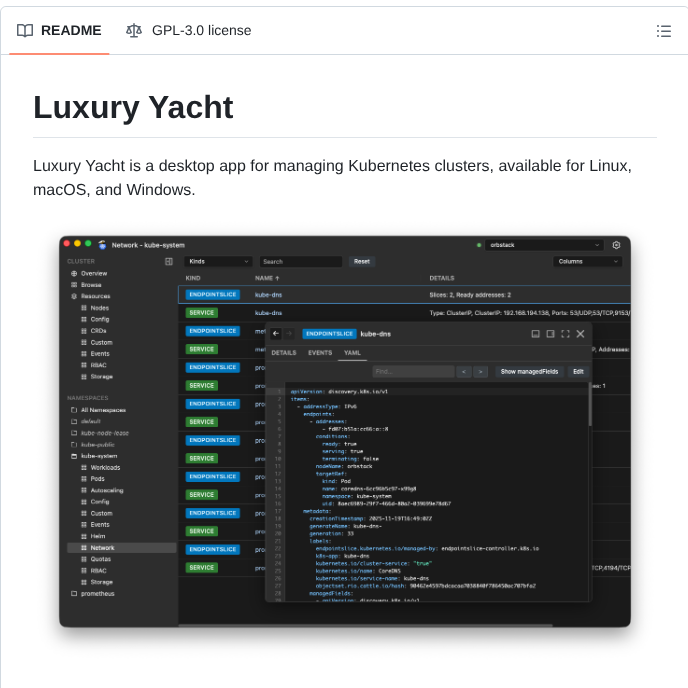Click the Browse sidebar icon
Image resolution: width=688 pixels, height=688 pixels.
pyautogui.click(x=74, y=285)
